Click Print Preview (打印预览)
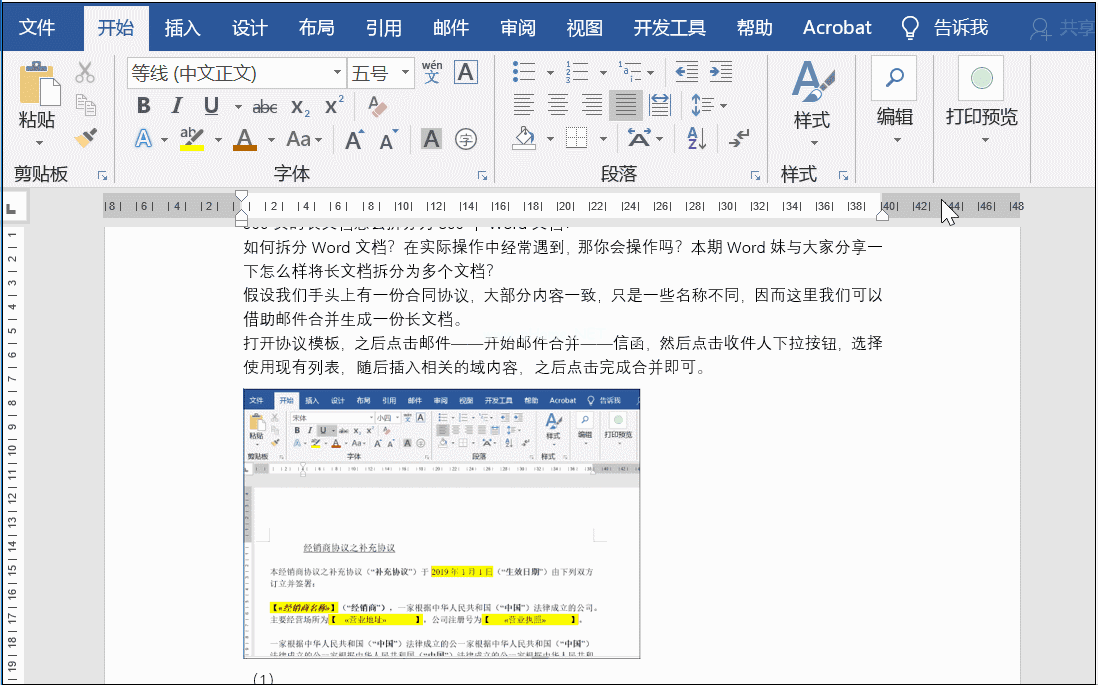This screenshot has height=685, width=1098. tap(982, 100)
